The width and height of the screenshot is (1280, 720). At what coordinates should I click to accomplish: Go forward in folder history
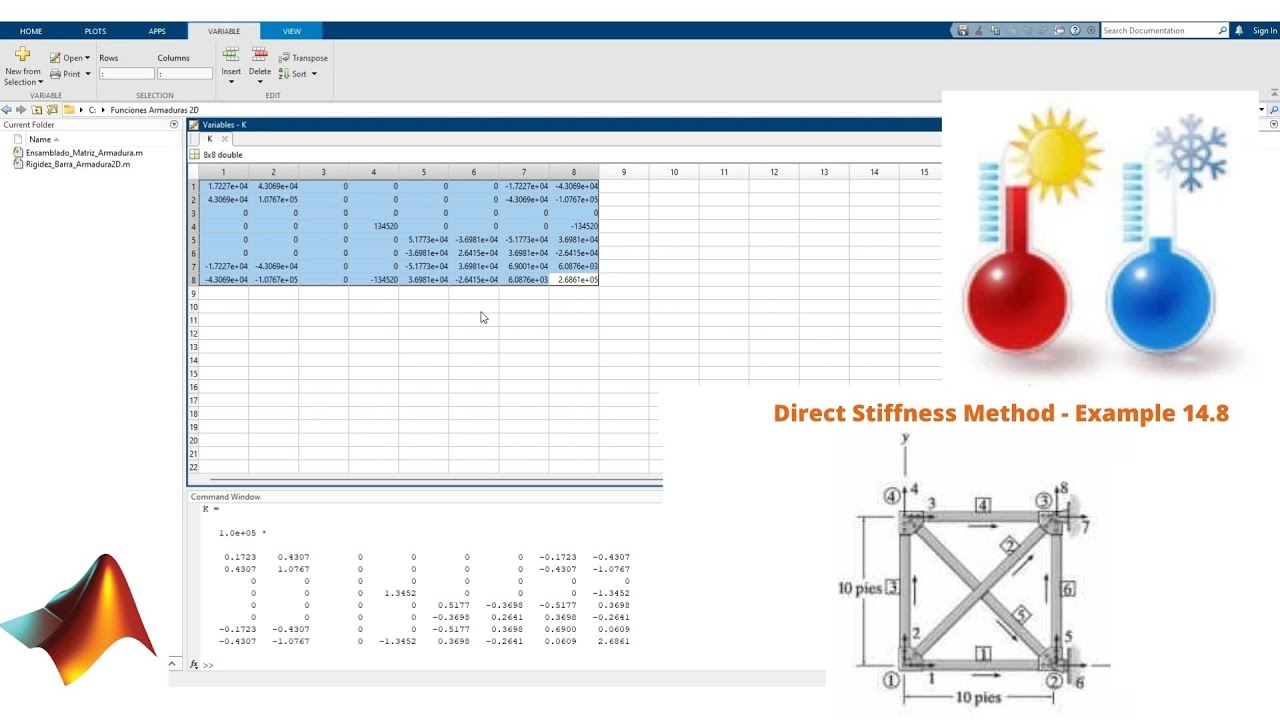[20, 110]
